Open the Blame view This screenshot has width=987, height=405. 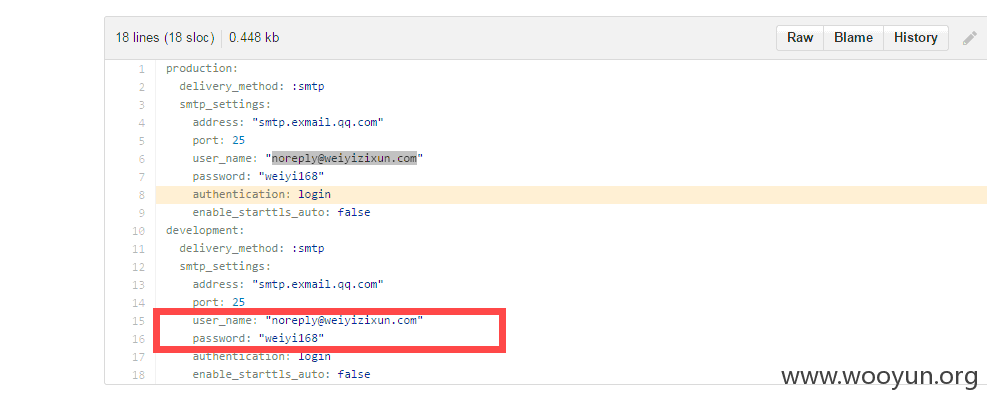(x=853, y=38)
